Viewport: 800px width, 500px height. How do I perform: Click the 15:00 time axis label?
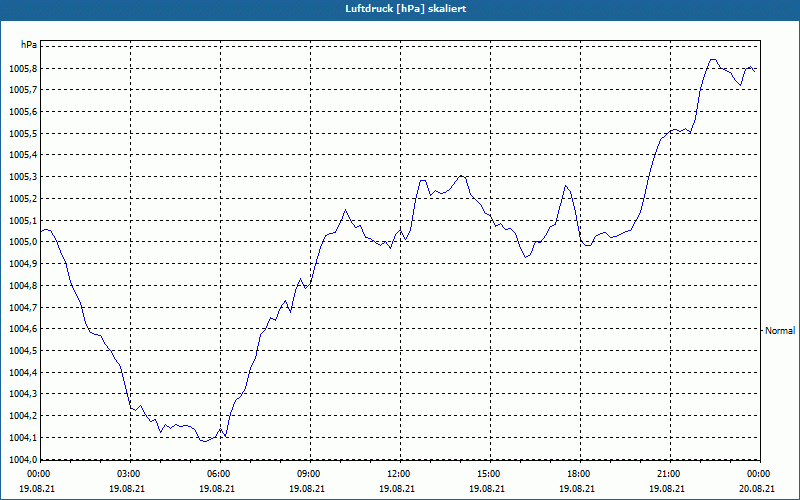tap(490, 474)
